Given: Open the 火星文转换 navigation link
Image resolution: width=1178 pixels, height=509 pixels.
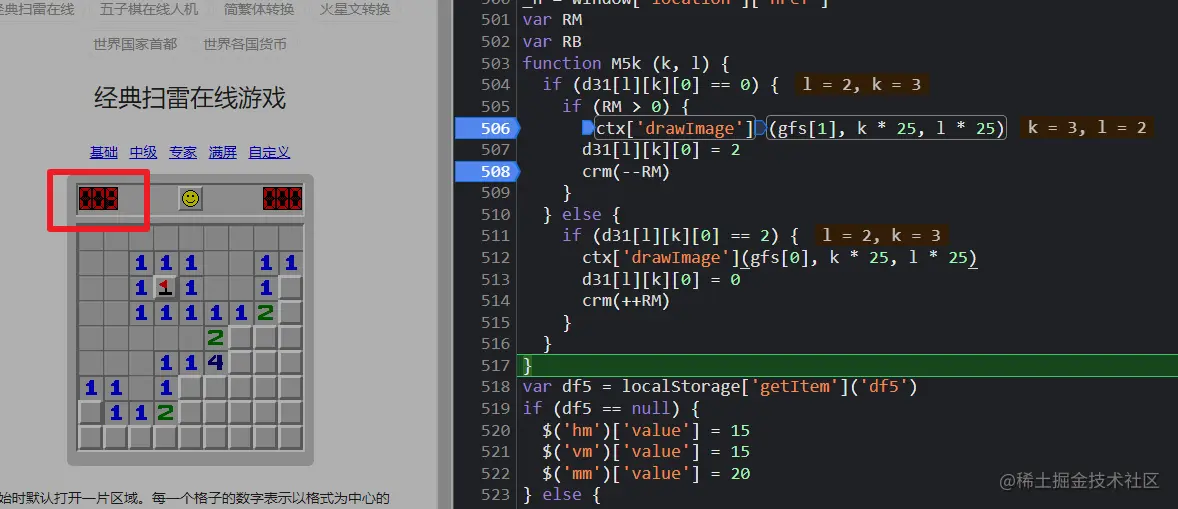Looking at the screenshot, I should pos(355,9).
